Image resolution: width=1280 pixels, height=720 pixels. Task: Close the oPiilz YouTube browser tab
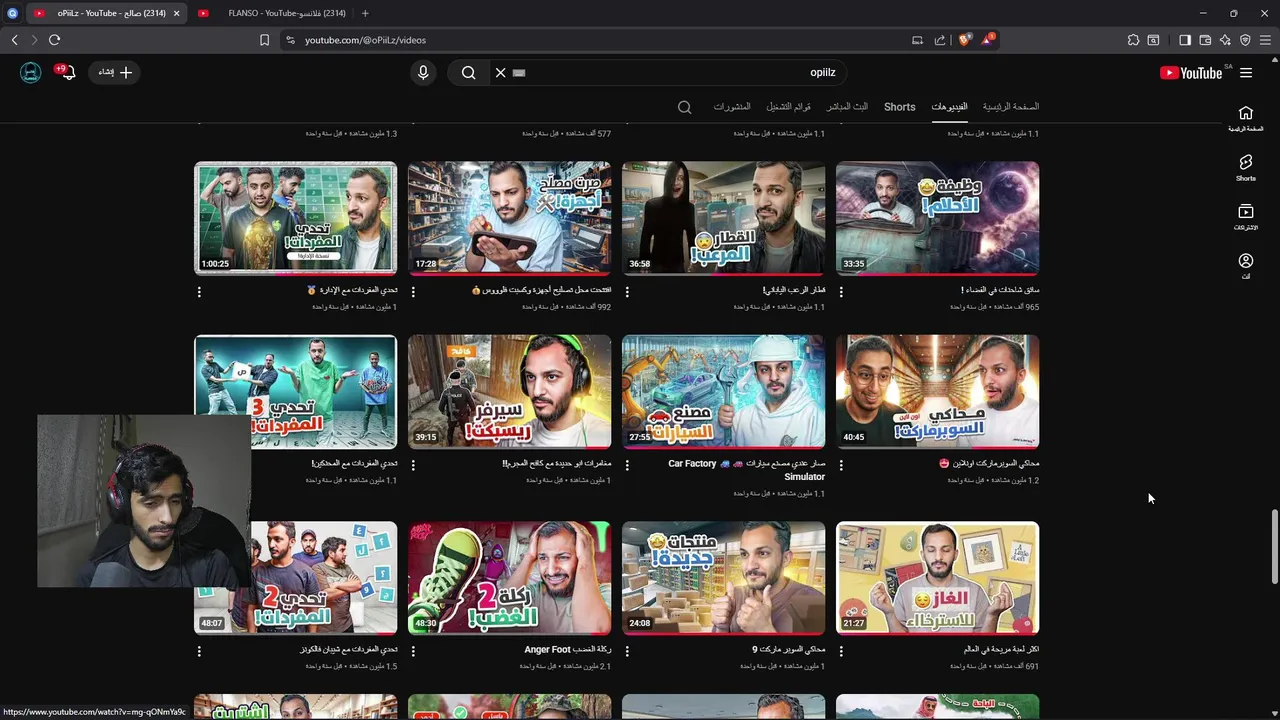pyautogui.click(x=177, y=13)
